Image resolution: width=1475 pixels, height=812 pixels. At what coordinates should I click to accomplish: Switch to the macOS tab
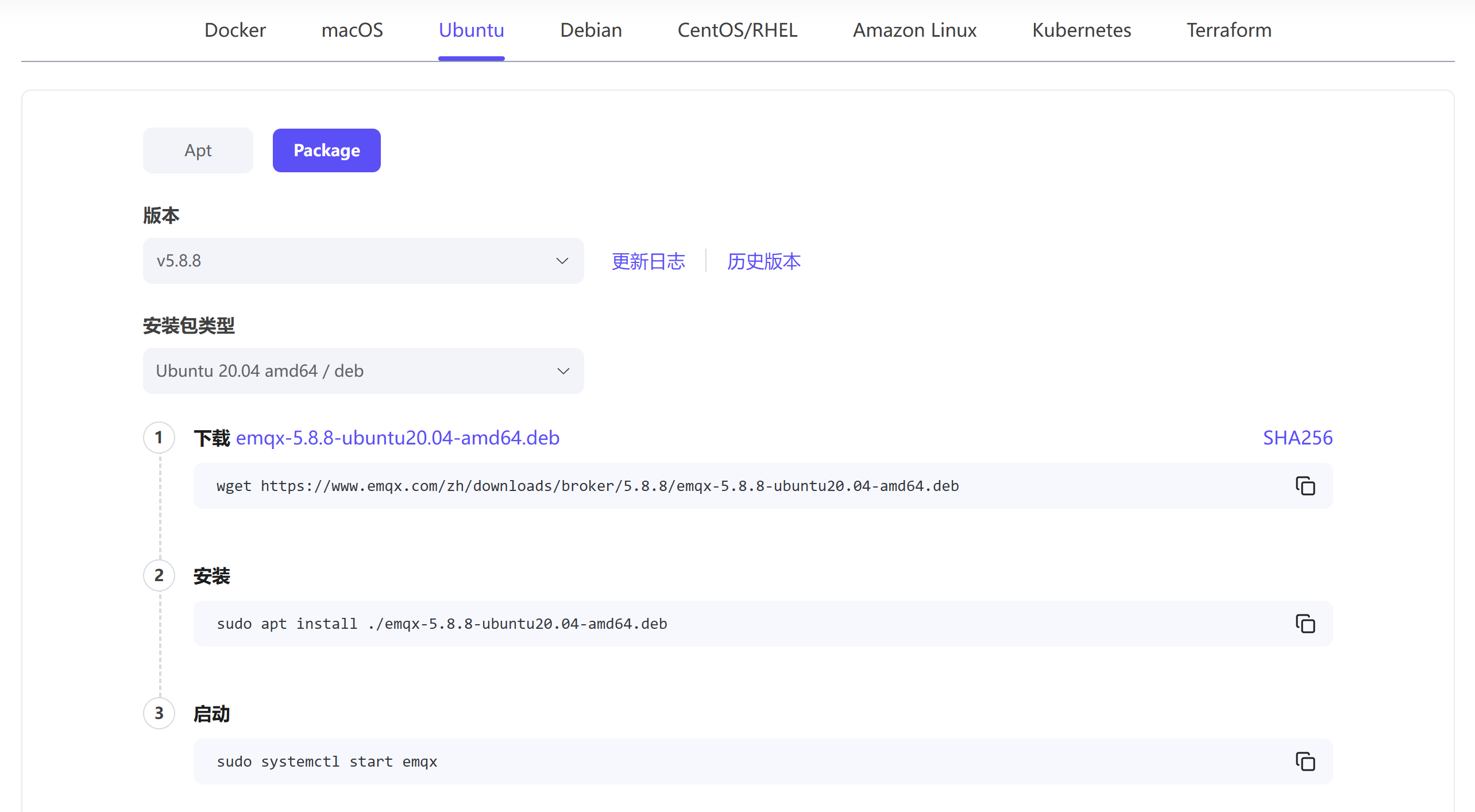[352, 30]
